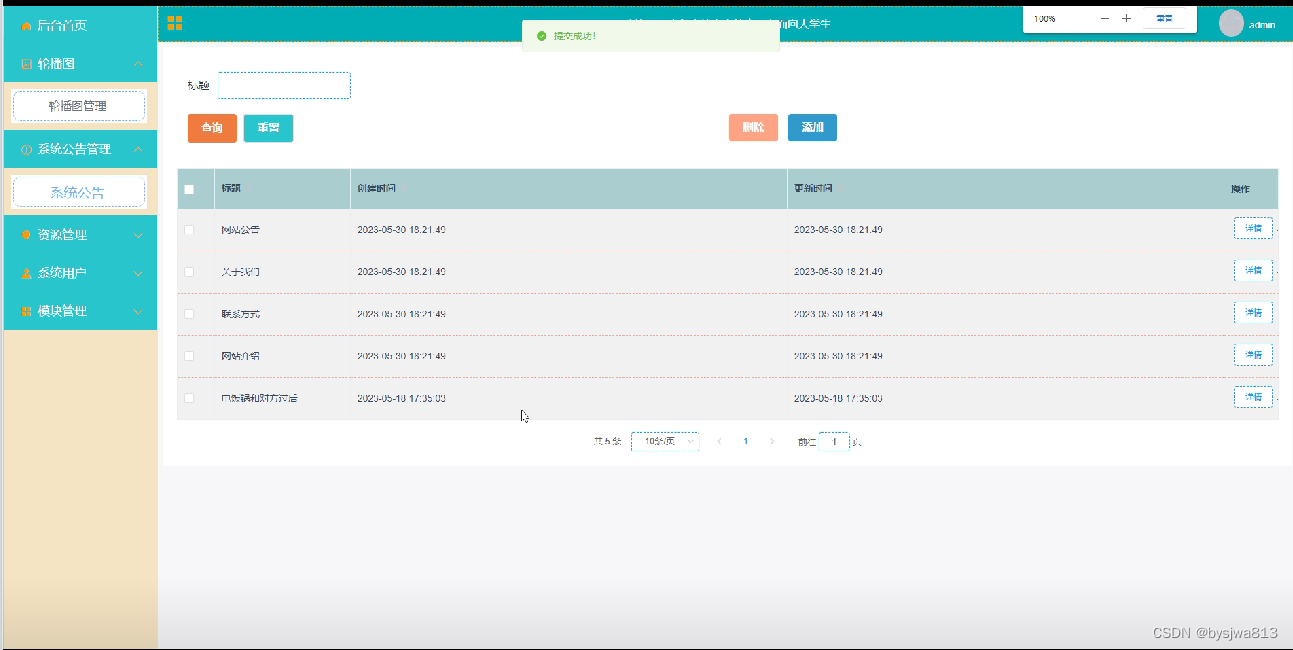Viewport: 1293px width, 650px height.
Task: Expand the 系统用户 menu chevron
Action: (x=138, y=273)
